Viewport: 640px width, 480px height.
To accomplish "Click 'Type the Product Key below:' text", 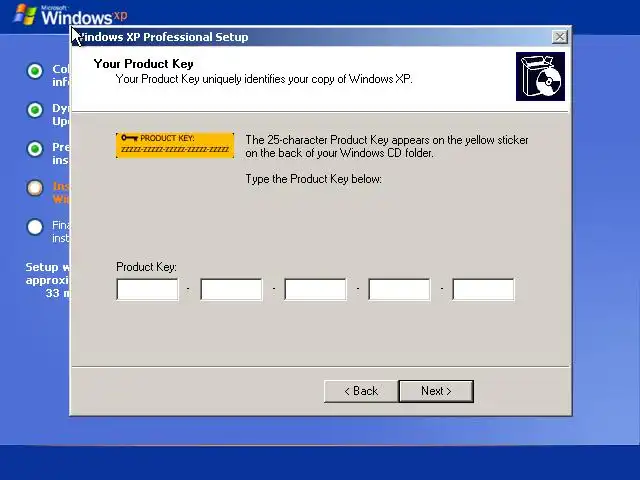I will coord(313,179).
